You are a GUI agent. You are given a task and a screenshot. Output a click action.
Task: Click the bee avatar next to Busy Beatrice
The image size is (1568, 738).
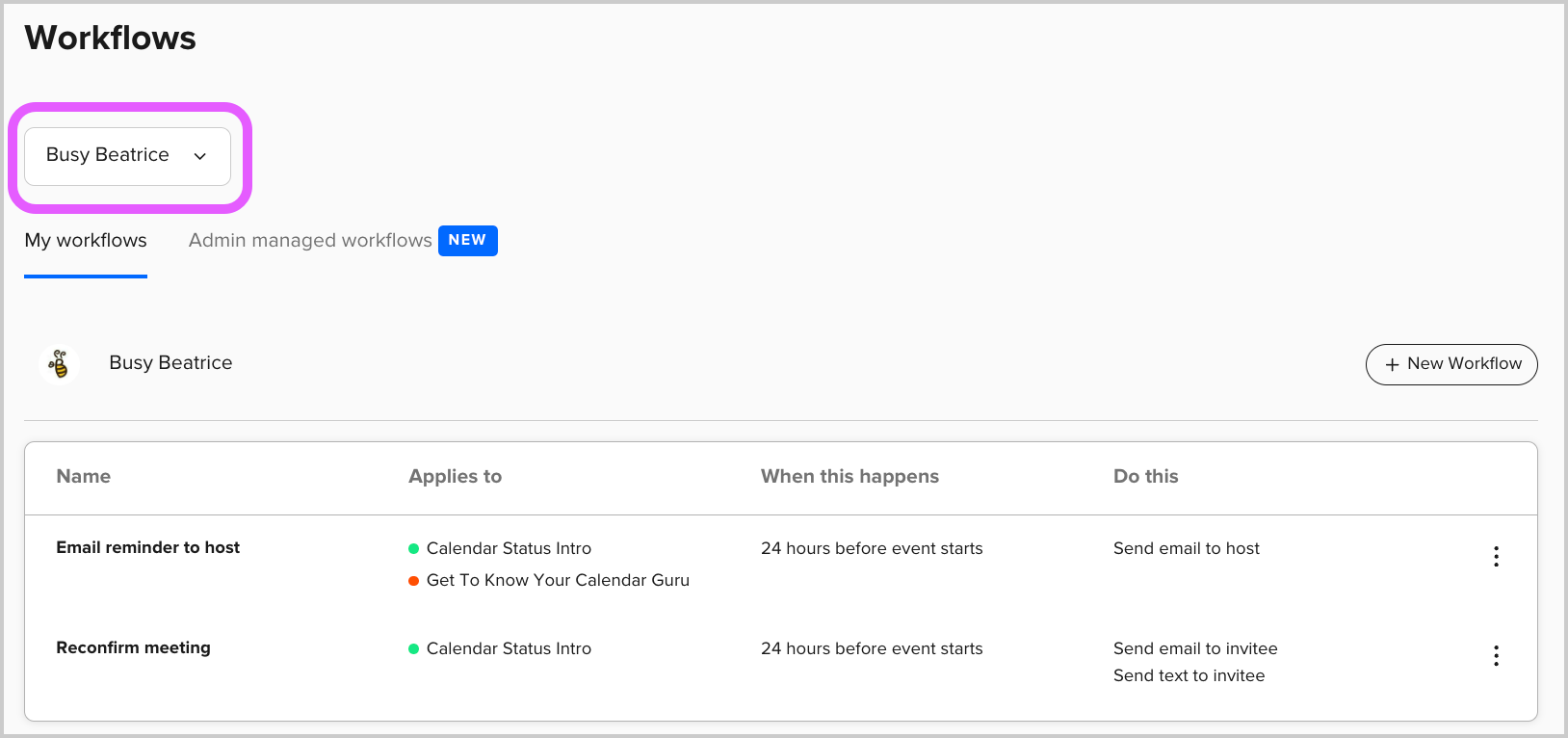(x=60, y=363)
